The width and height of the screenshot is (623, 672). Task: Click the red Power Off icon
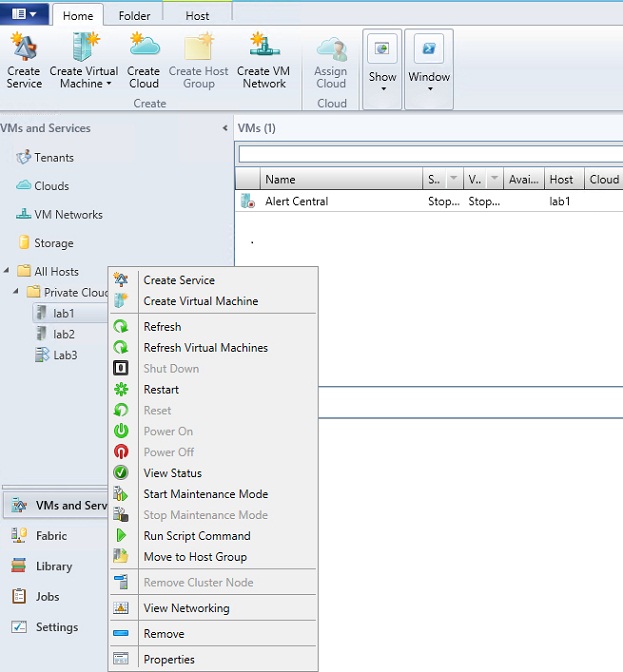[121, 452]
